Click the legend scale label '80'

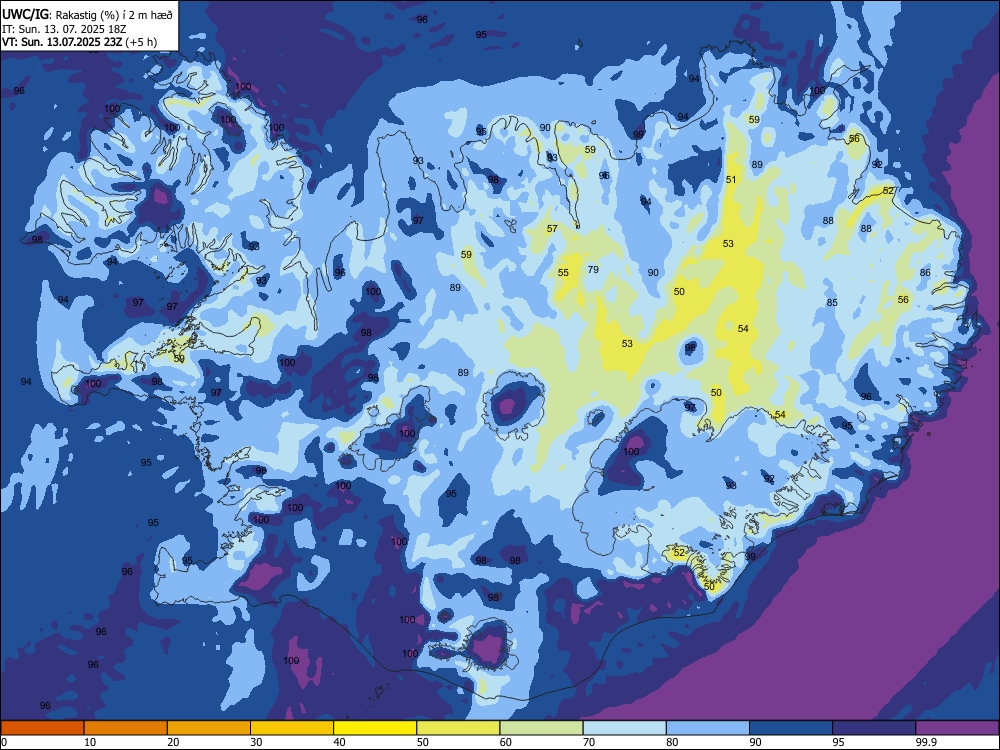coord(672,742)
